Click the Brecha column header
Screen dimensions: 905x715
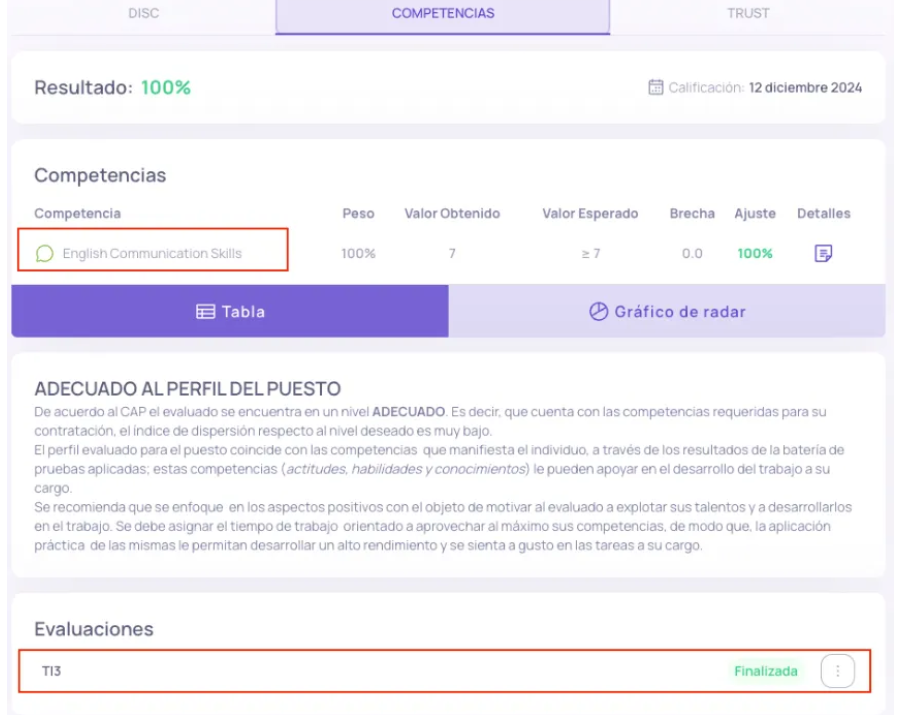coord(692,214)
